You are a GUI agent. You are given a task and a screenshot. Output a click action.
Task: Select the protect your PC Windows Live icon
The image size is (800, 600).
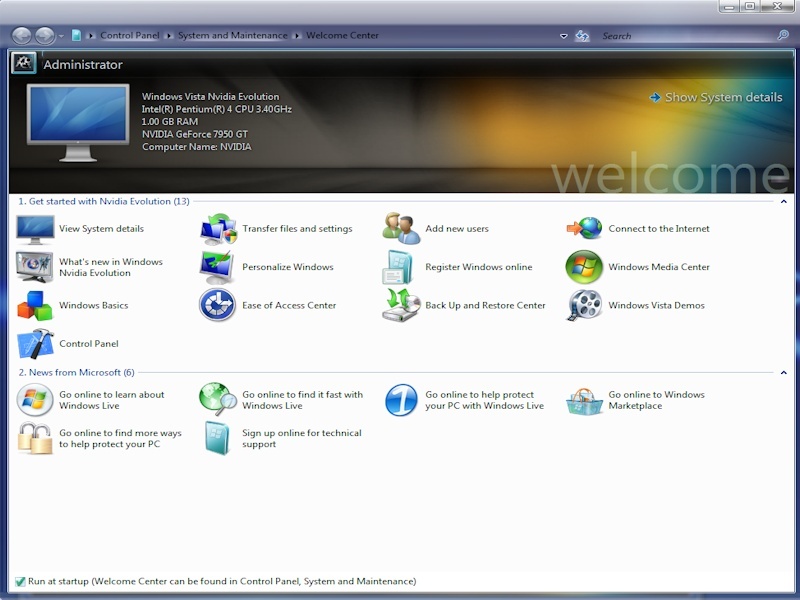coord(401,400)
